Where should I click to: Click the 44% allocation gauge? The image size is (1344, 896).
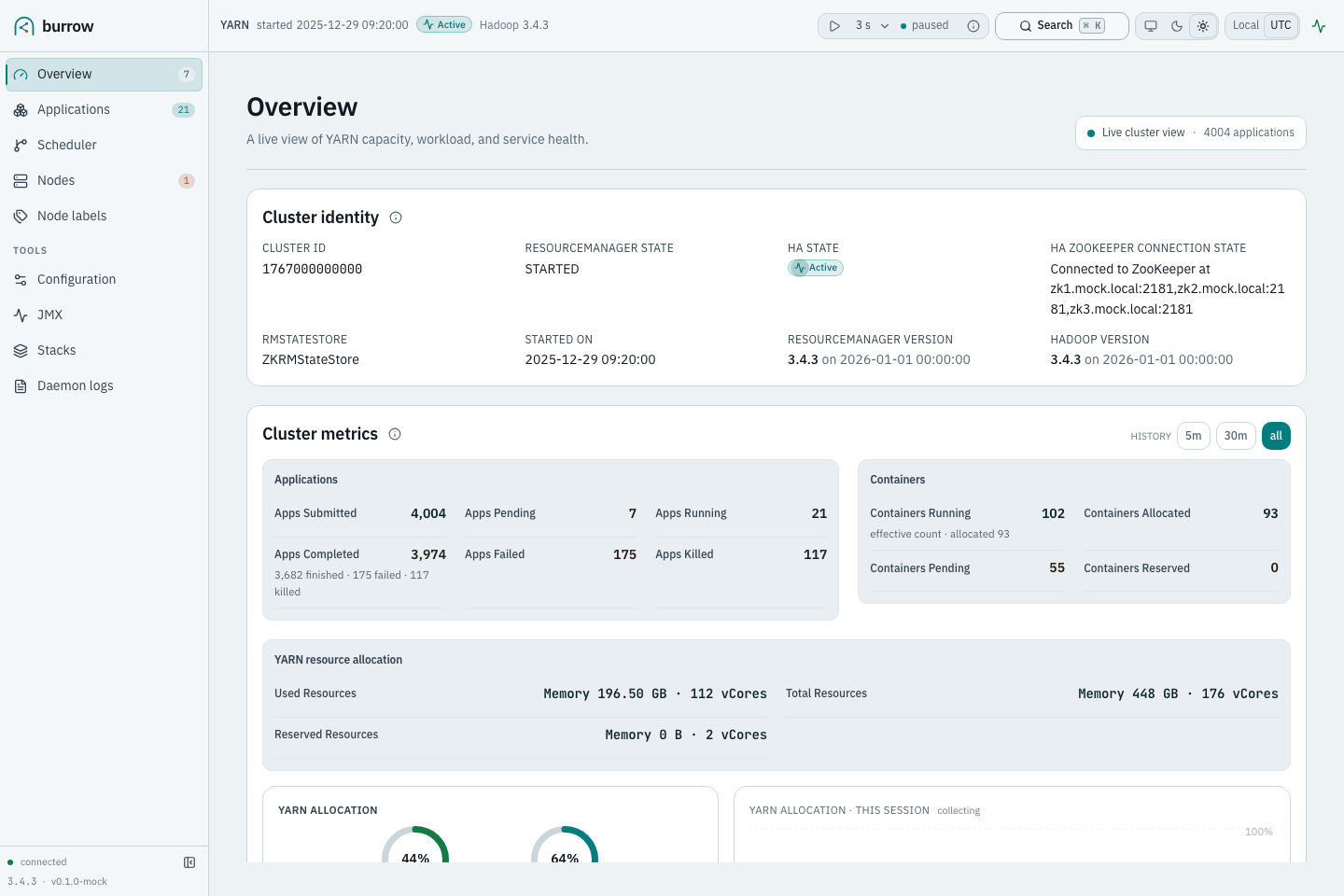[415, 845]
